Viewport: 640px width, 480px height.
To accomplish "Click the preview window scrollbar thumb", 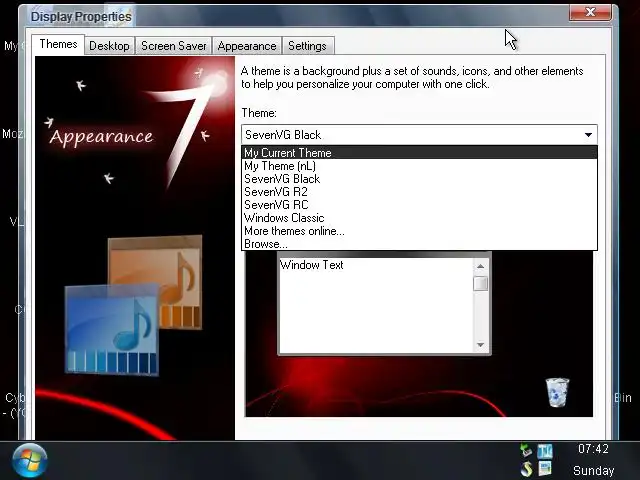I will [480, 283].
